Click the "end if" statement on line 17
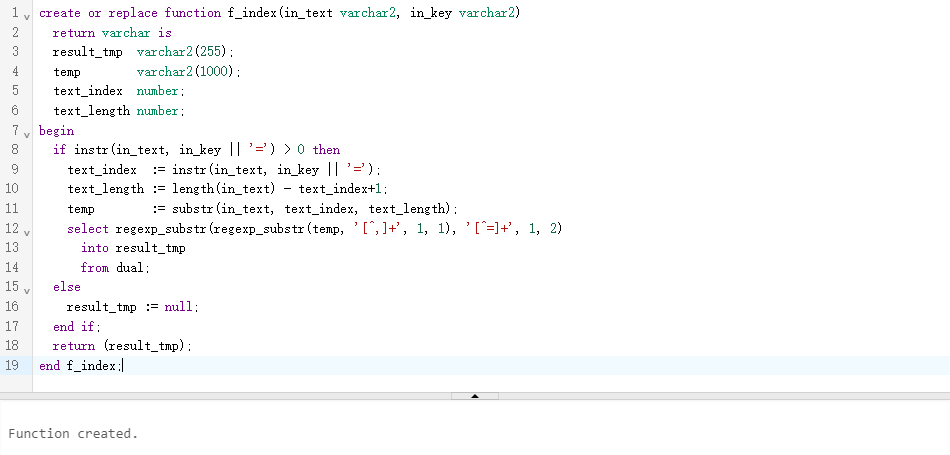The height and width of the screenshot is (455, 950). pyautogui.click(x=76, y=326)
